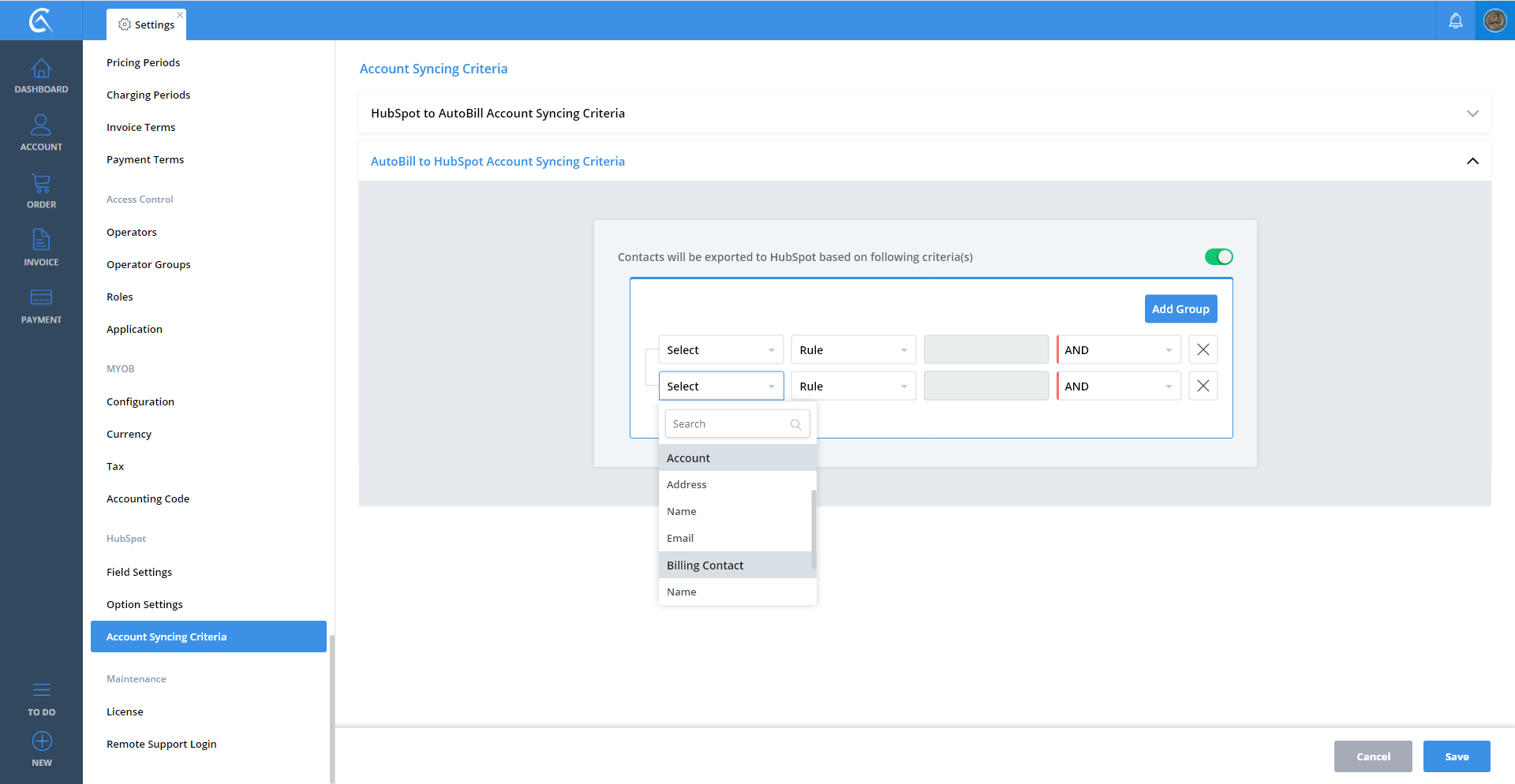Delete the second criteria row
Image resolution: width=1515 pixels, height=784 pixels.
point(1203,386)
